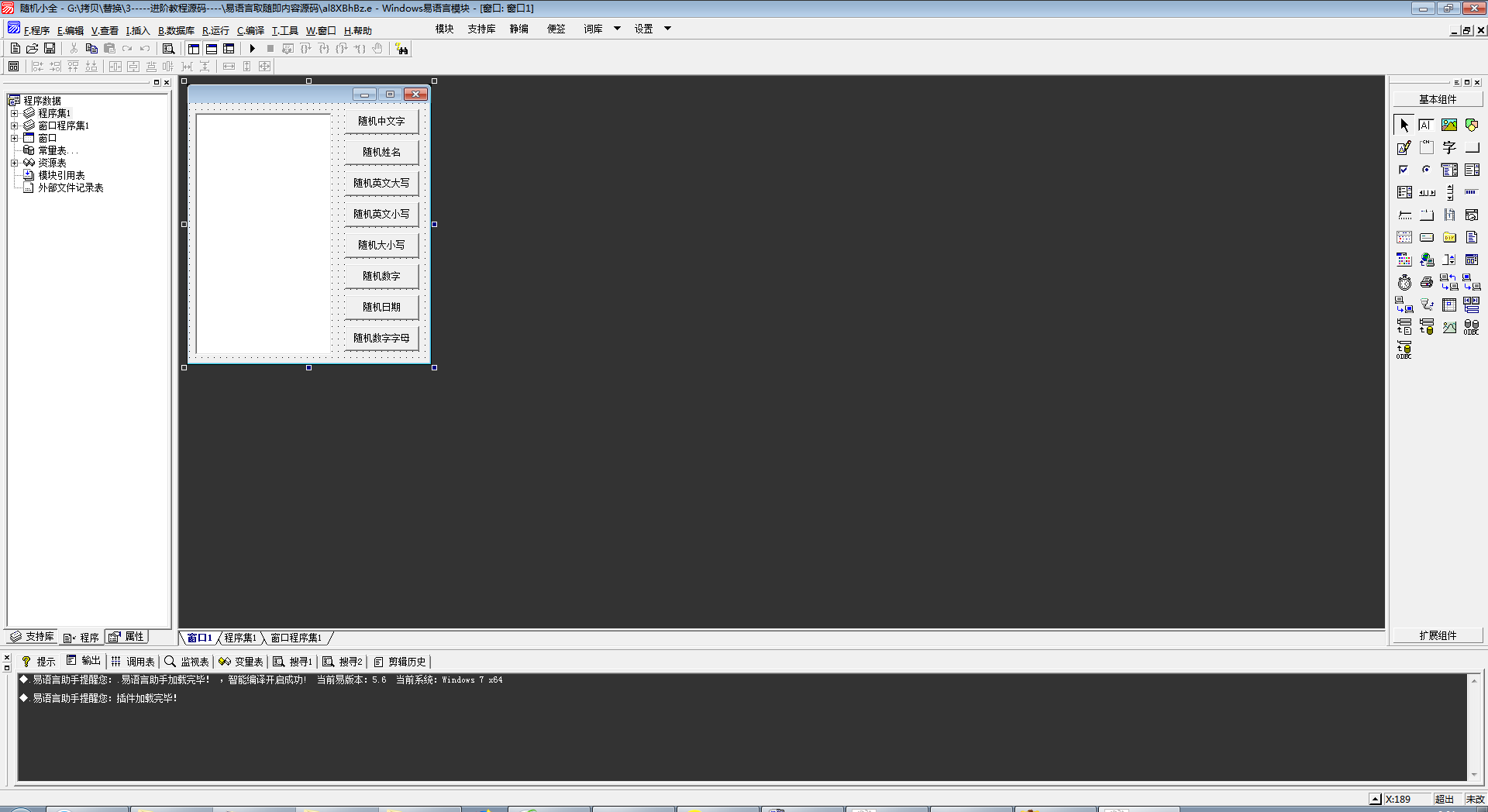Screen dimensions: 1488x812
Task: Click the Run (play) toolbar icon
Action: click(x=252, y=49)
